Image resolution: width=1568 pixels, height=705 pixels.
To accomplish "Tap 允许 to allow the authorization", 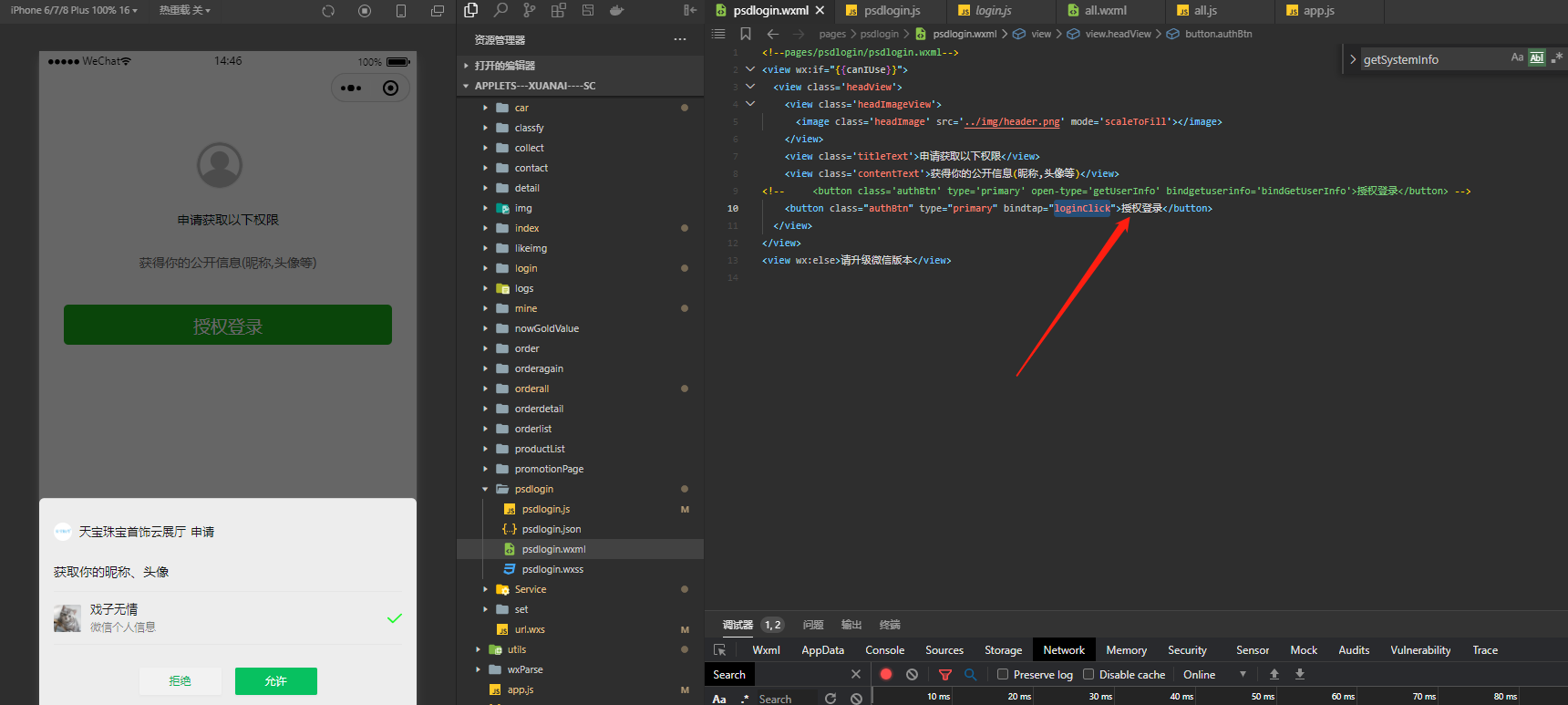I will 276,681.
